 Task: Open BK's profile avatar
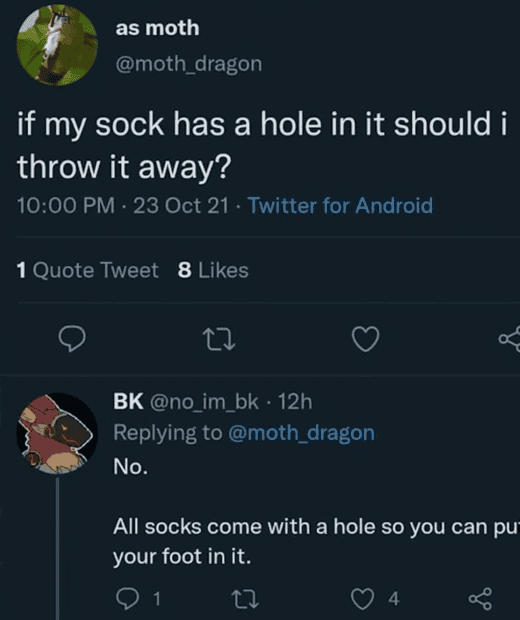click(57, 433)
